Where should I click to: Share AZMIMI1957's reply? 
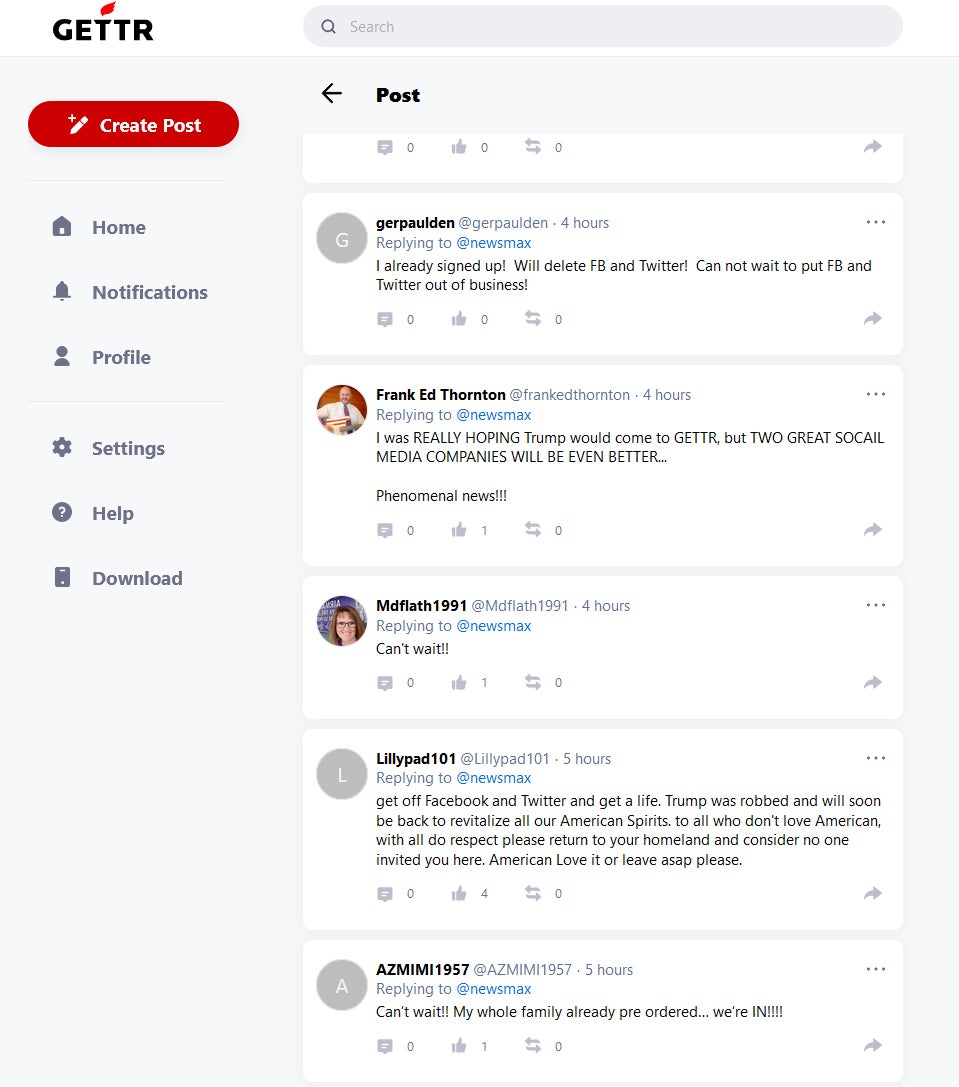(x=871, y=1045)
